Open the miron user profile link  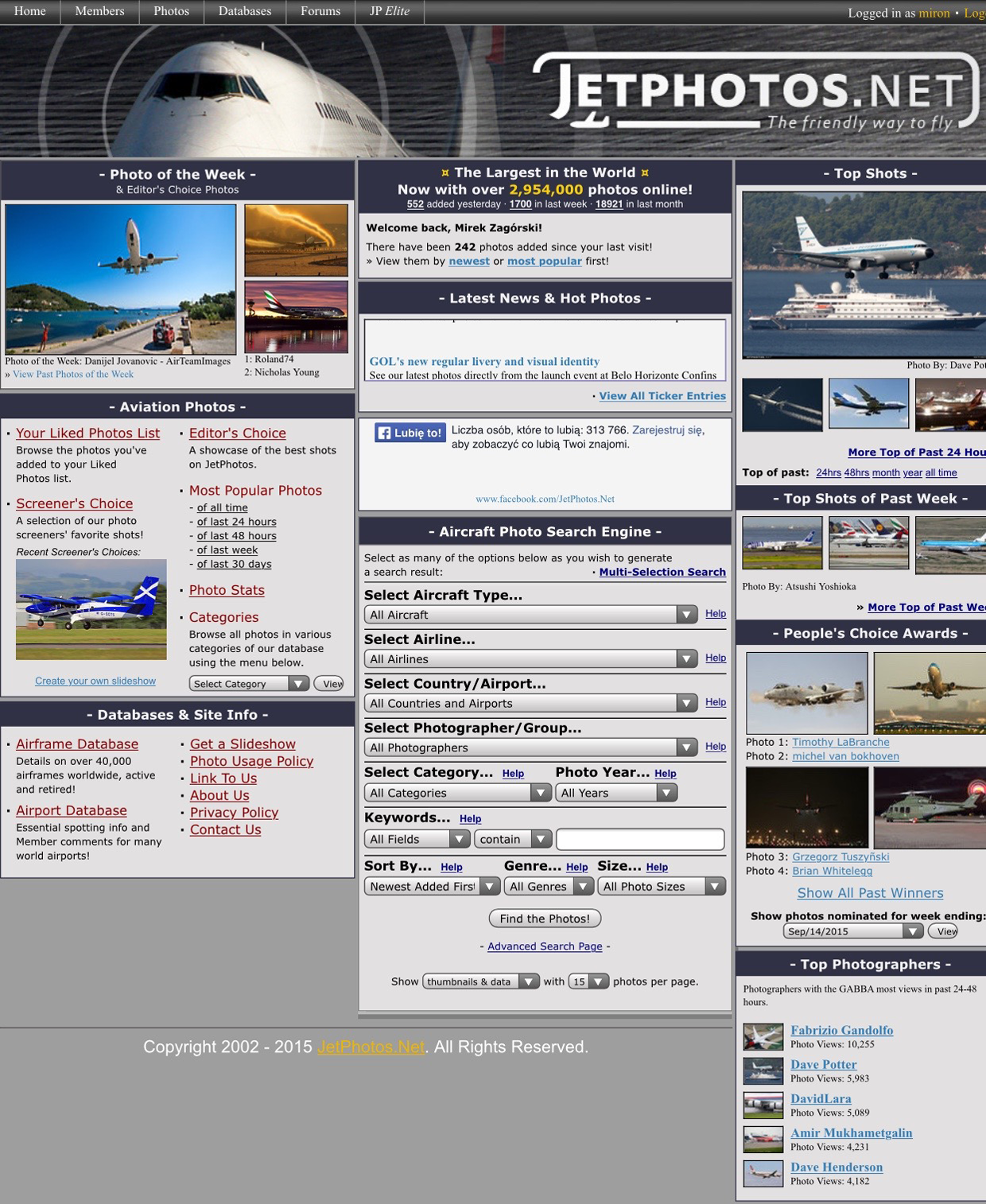pos(934,13)
